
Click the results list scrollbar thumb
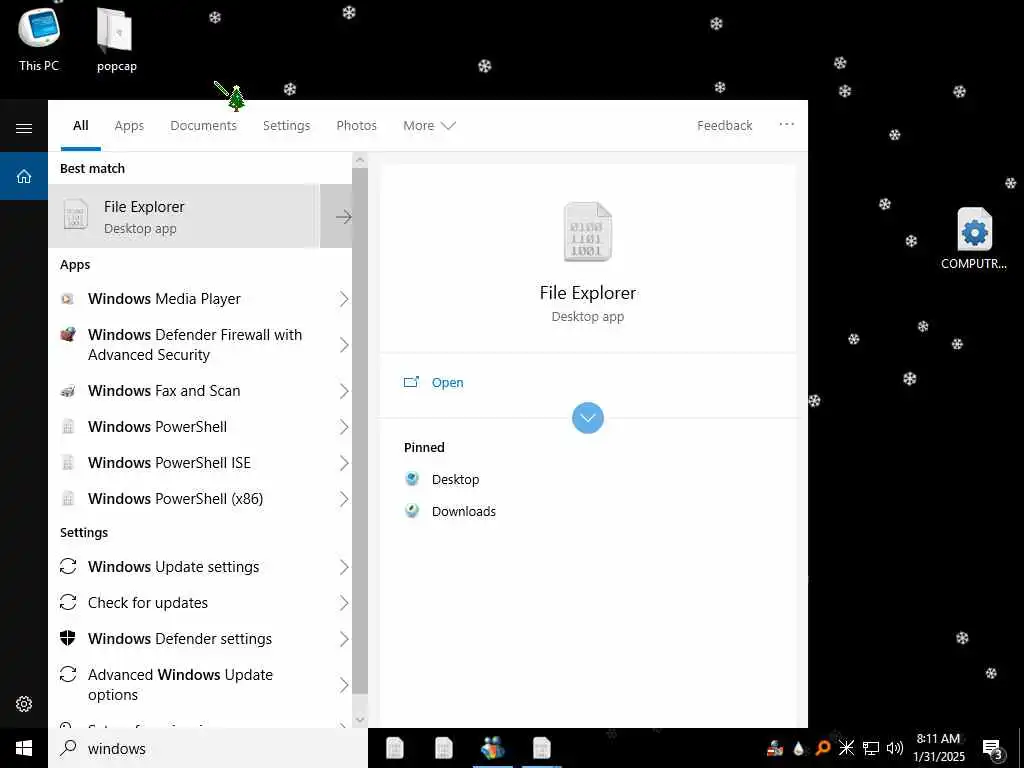[x=360, y=431]
